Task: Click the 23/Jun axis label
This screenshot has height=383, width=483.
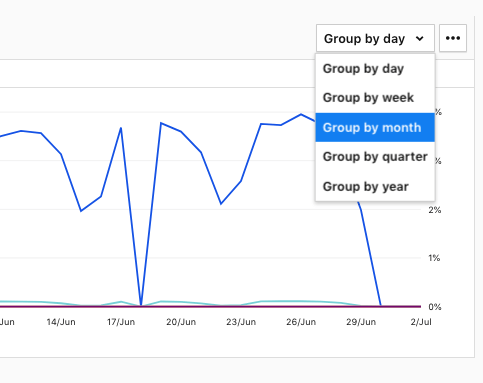Action: (x=241, y=322)
